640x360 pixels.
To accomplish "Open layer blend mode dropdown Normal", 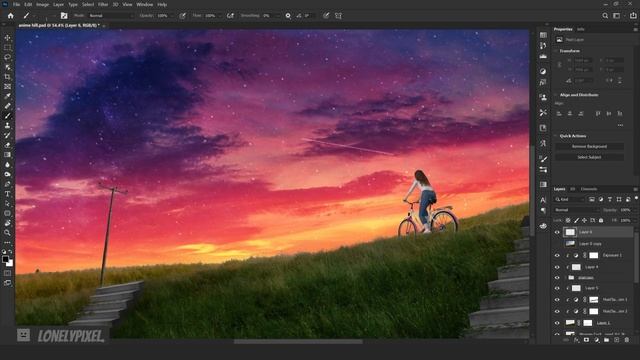I will pyautogui.click(x=577, y=210).
